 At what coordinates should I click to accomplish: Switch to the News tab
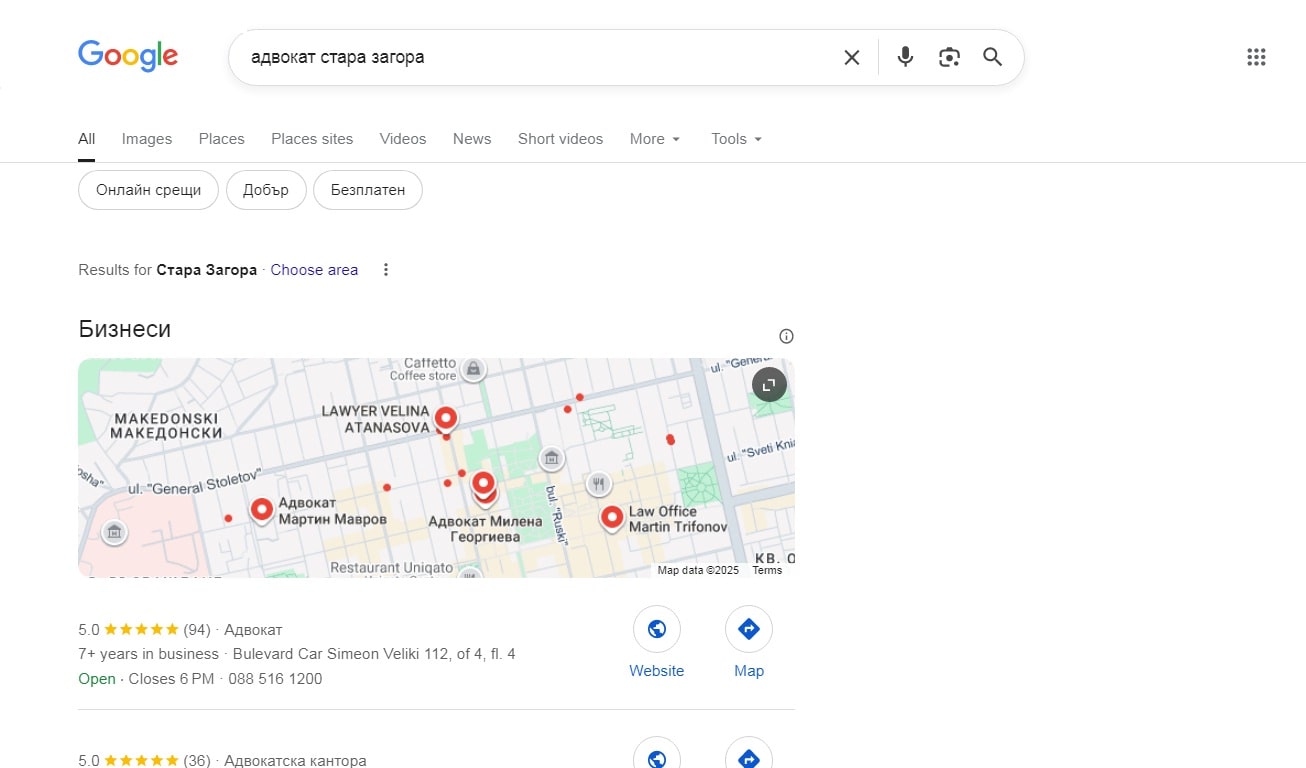(472, 139)
